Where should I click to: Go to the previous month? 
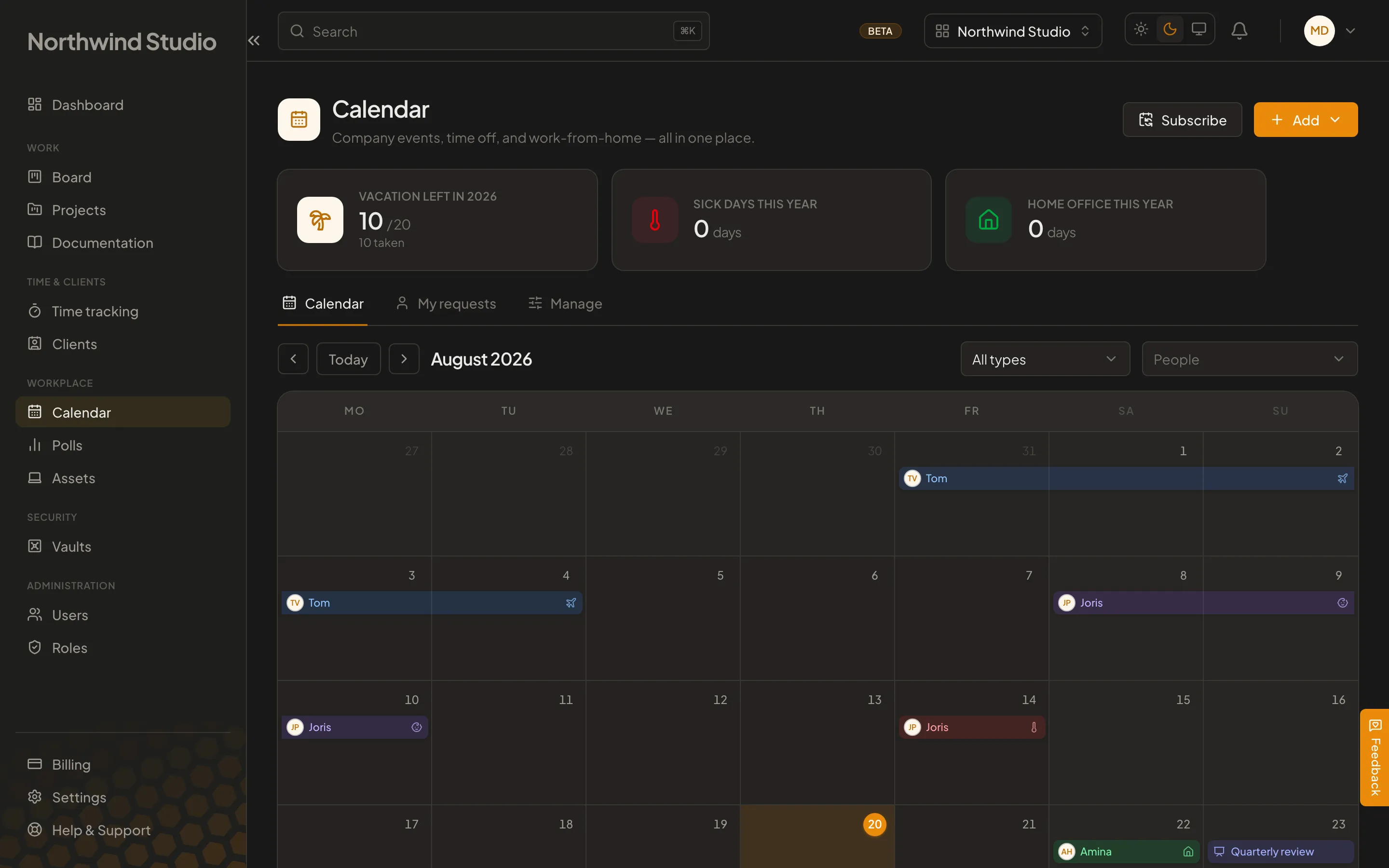(x=293, y=359)
